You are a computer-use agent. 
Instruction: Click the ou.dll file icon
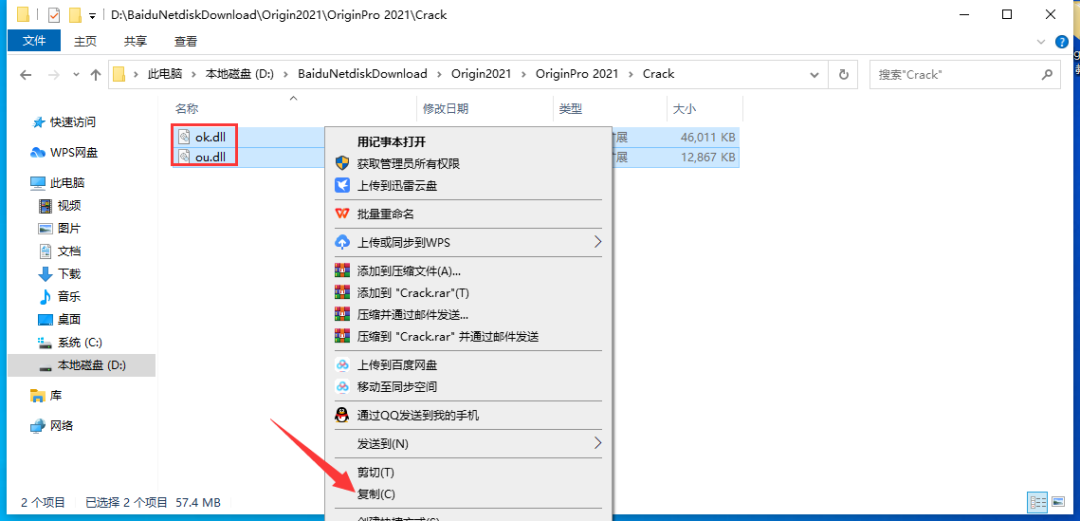tap(184, 157)
